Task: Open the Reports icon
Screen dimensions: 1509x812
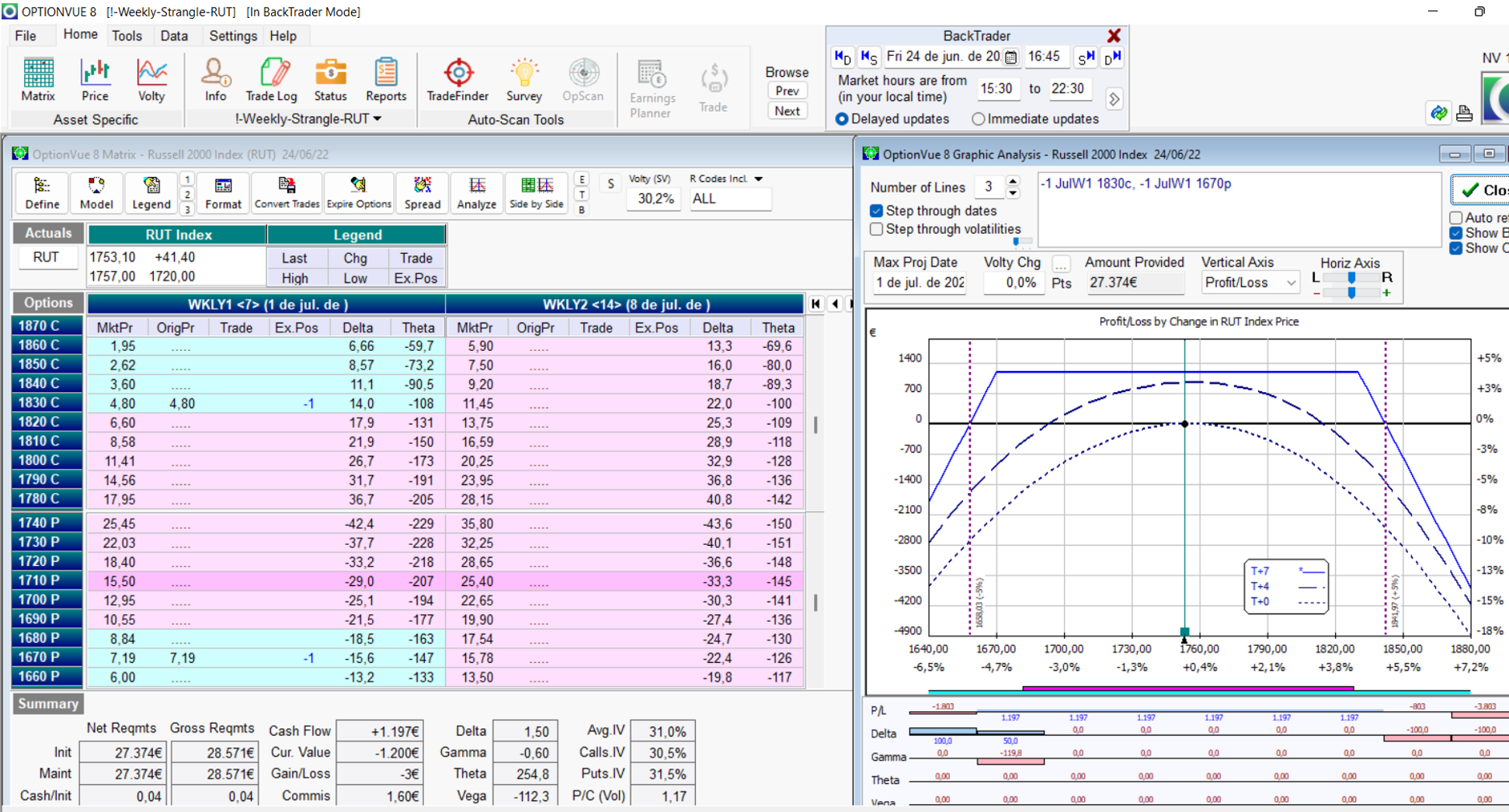Action: click(386, 80)
